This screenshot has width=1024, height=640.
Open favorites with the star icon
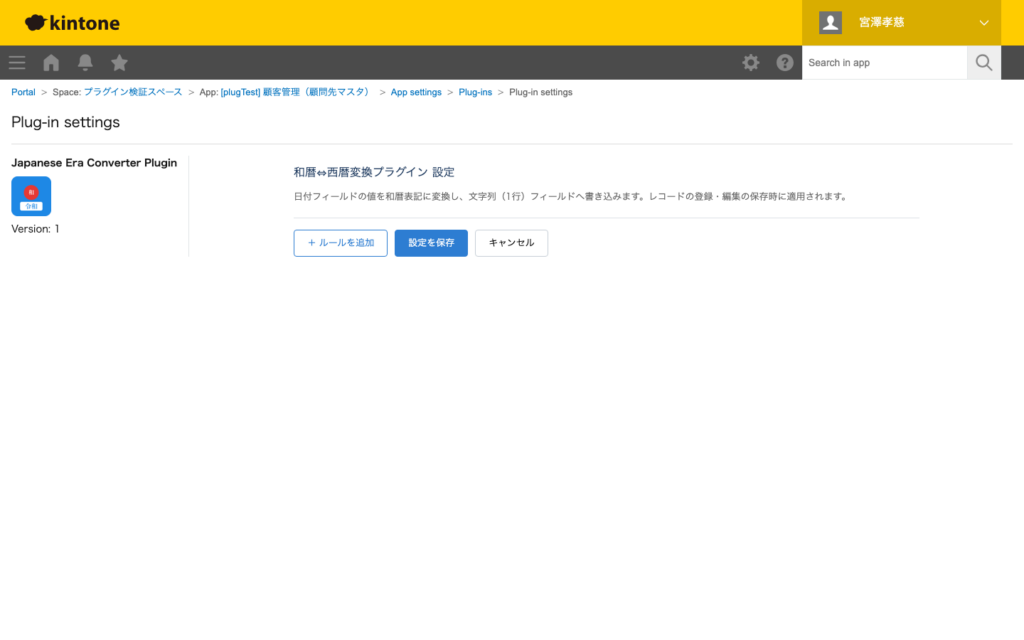pyautogui.click(x=119, y=62)
